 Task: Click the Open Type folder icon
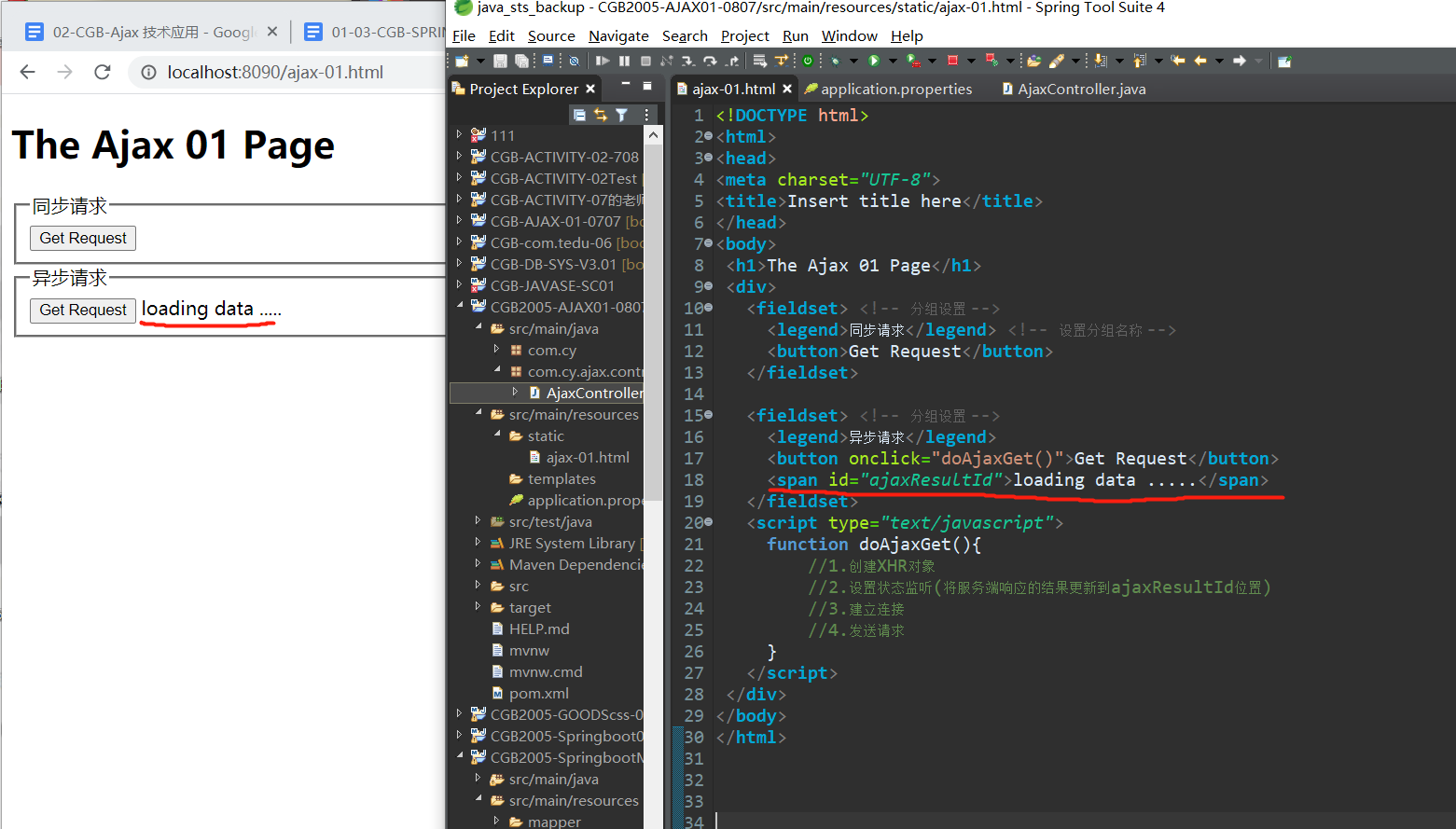[1033, 61]
